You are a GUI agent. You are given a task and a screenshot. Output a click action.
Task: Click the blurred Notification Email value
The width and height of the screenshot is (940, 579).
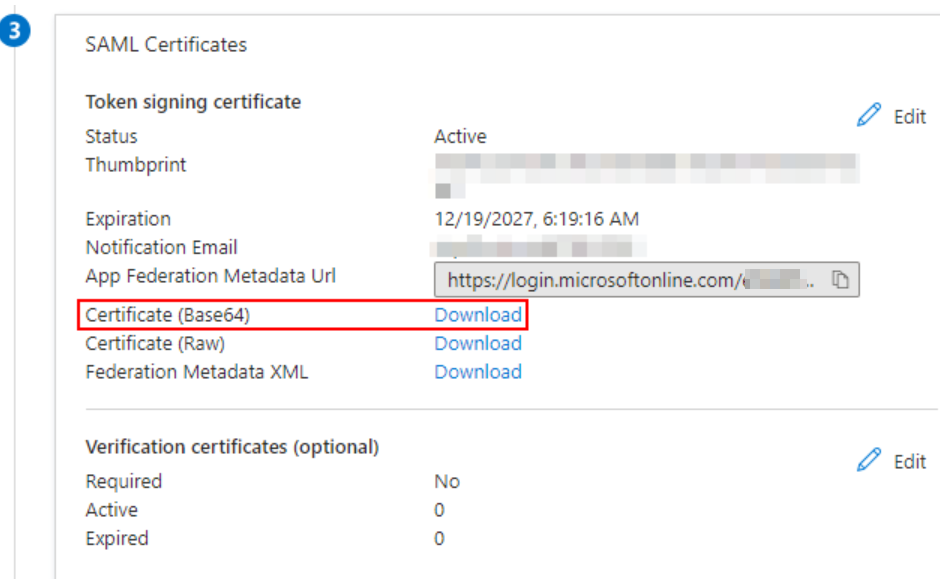(538, 247)
